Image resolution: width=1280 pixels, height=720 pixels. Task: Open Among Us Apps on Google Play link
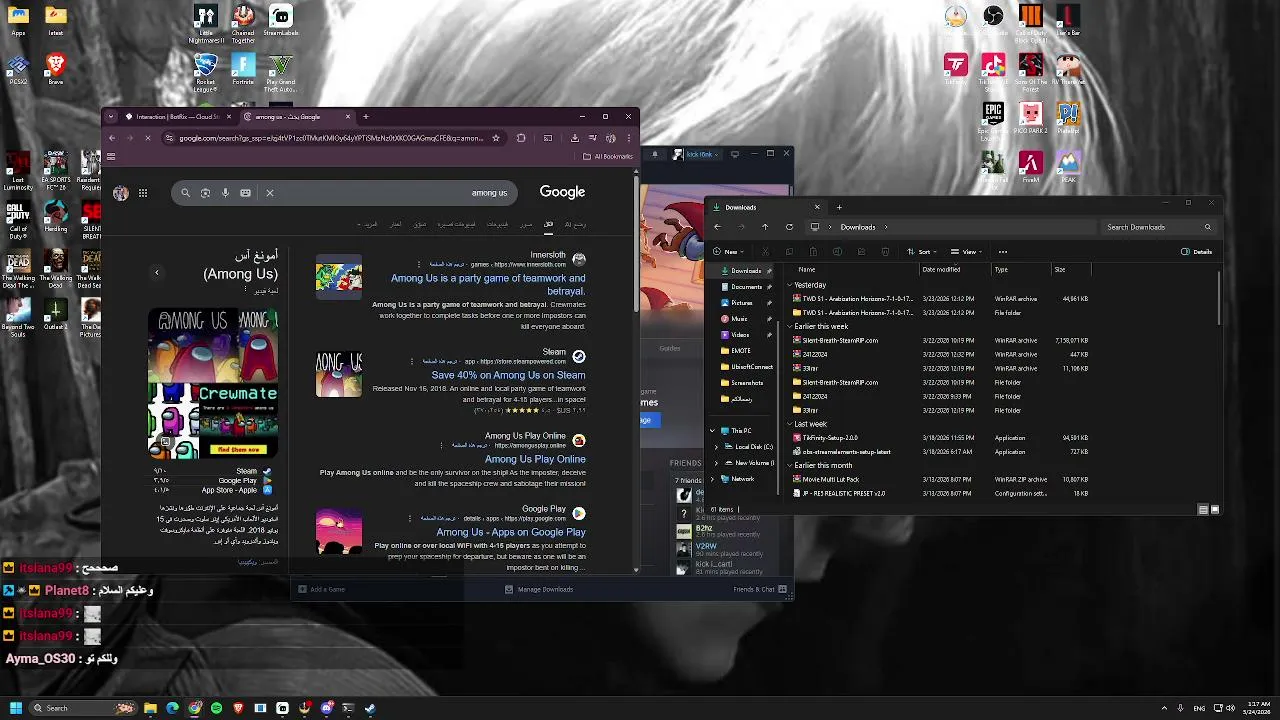click(511, 532)
